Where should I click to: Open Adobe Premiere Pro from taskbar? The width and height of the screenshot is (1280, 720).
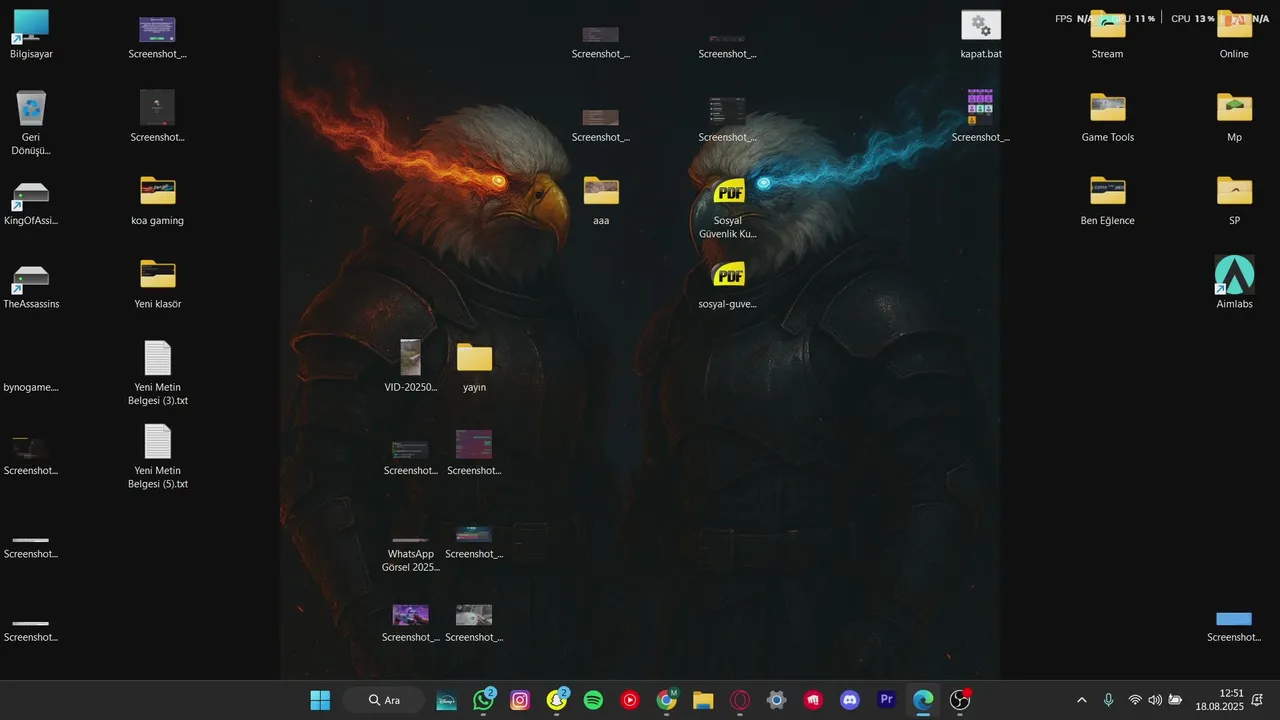coord(886,700)
